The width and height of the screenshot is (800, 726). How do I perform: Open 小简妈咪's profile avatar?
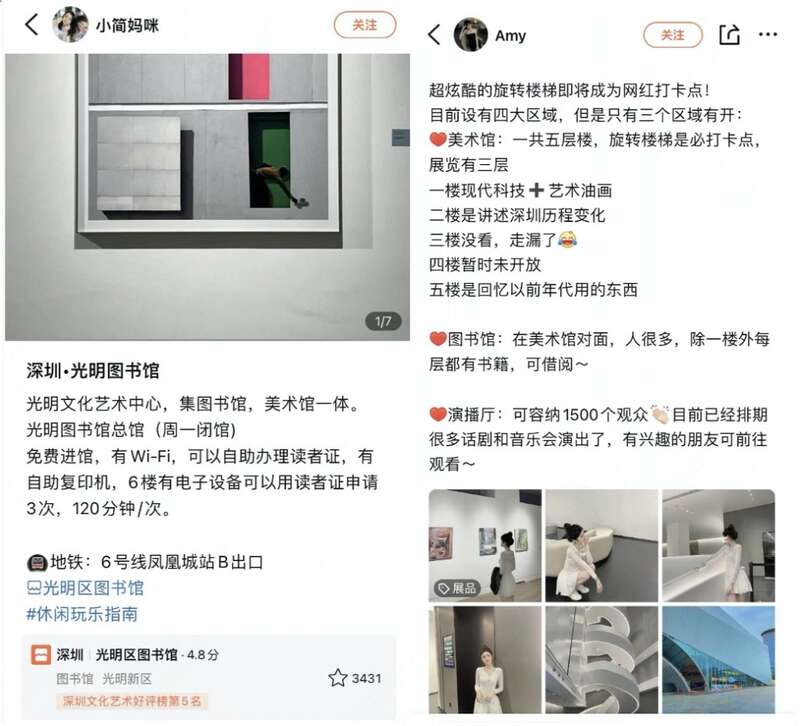click(70, 24)
